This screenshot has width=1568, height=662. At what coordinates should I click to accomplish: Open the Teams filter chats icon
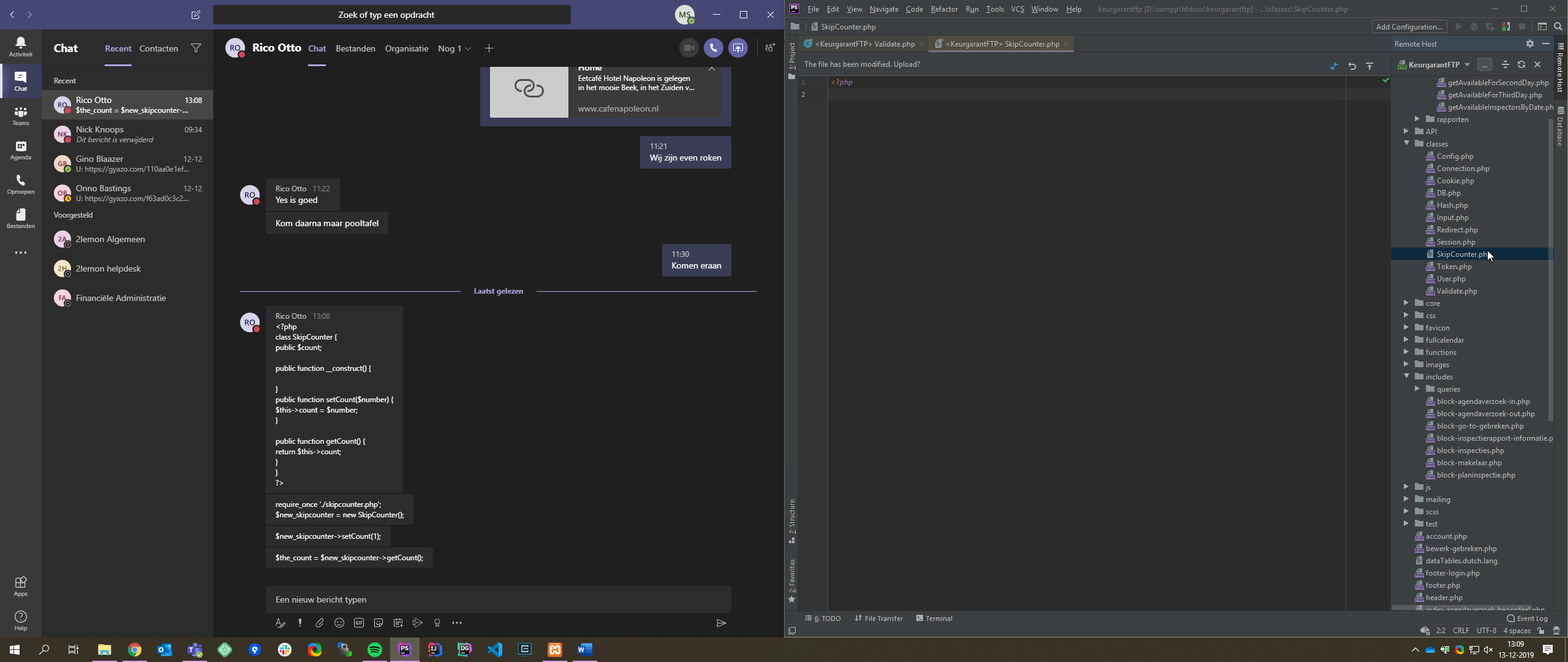(196, 48)
